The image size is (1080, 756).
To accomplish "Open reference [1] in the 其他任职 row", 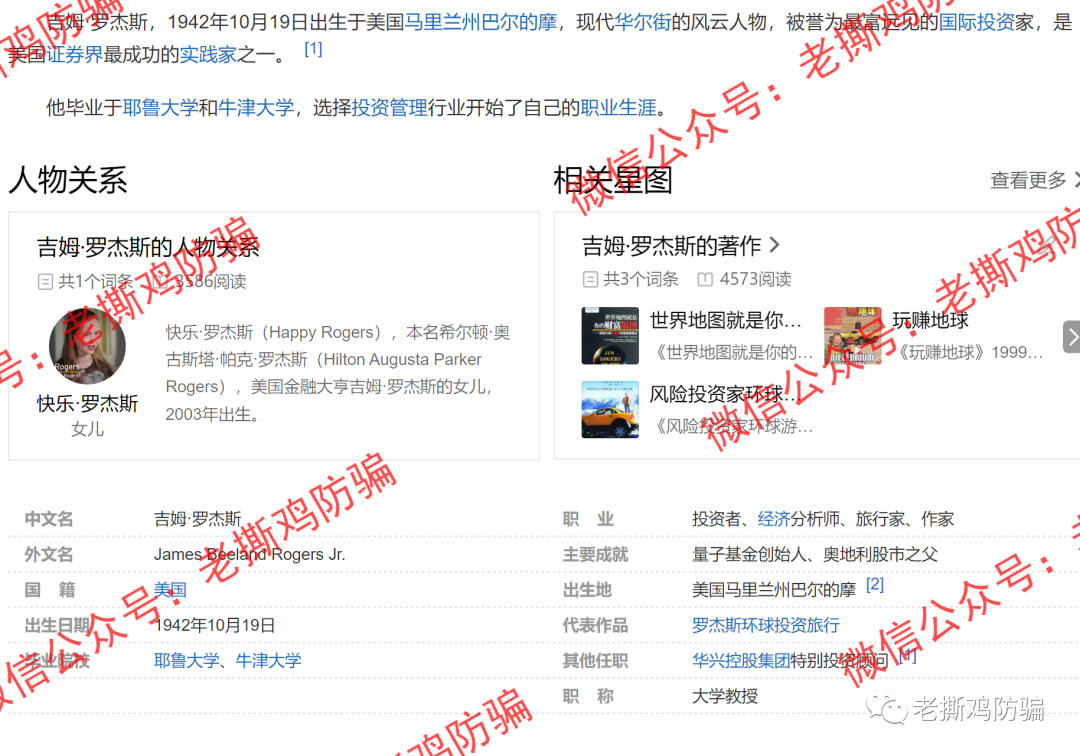I will pos(908,656).
